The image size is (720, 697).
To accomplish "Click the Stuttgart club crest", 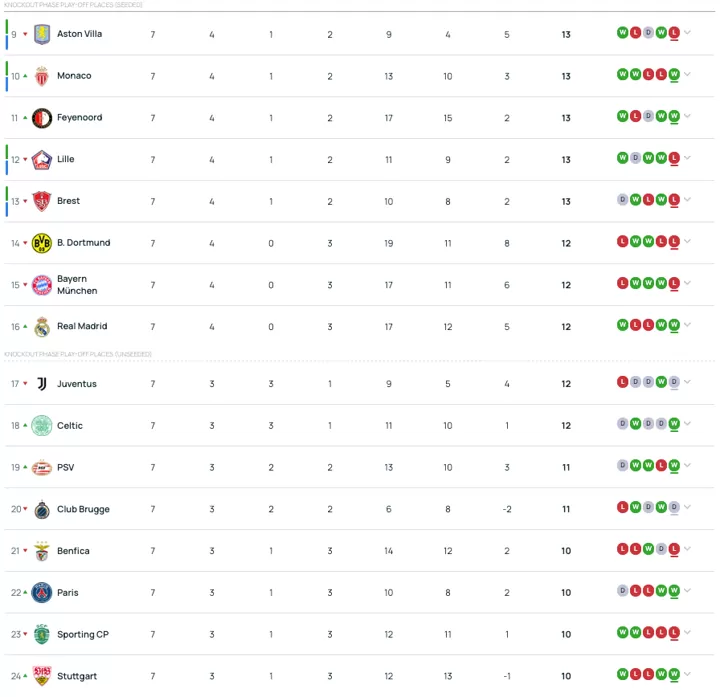I will click(x=42, y=676).
